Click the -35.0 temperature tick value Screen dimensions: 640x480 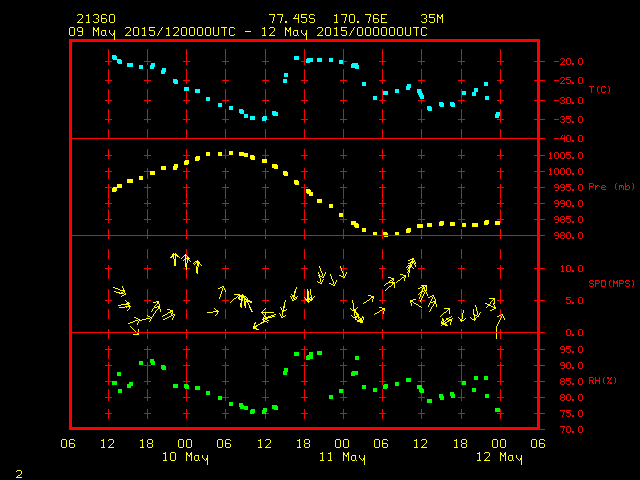(569, 120)
